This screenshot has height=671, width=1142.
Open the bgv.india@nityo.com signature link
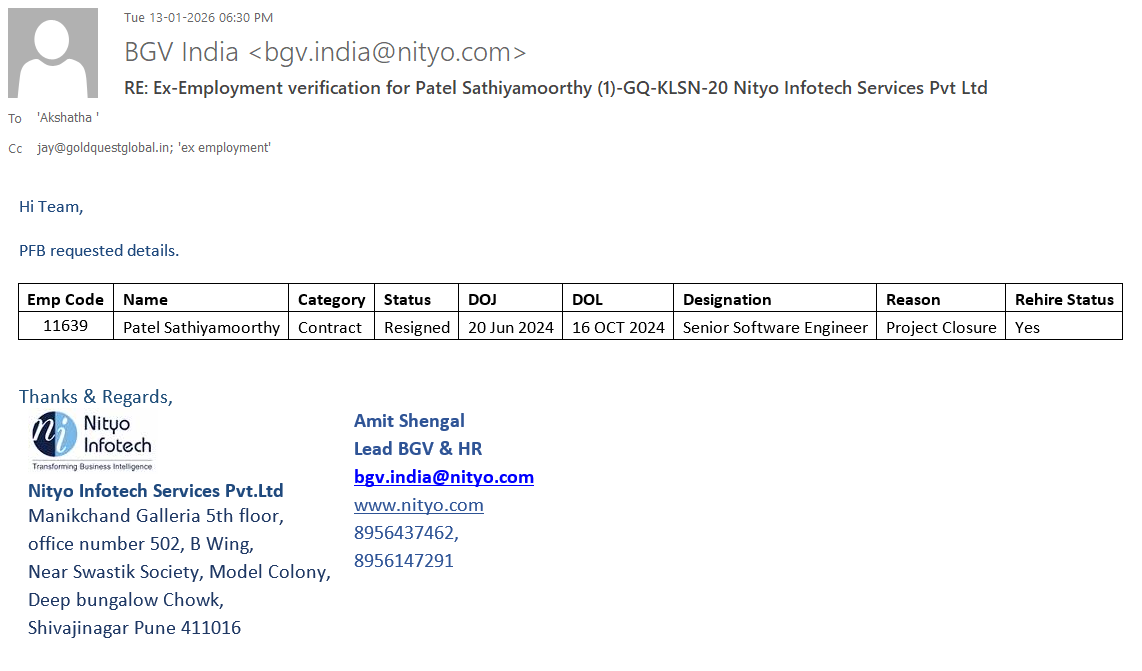[x=443, y=477]
